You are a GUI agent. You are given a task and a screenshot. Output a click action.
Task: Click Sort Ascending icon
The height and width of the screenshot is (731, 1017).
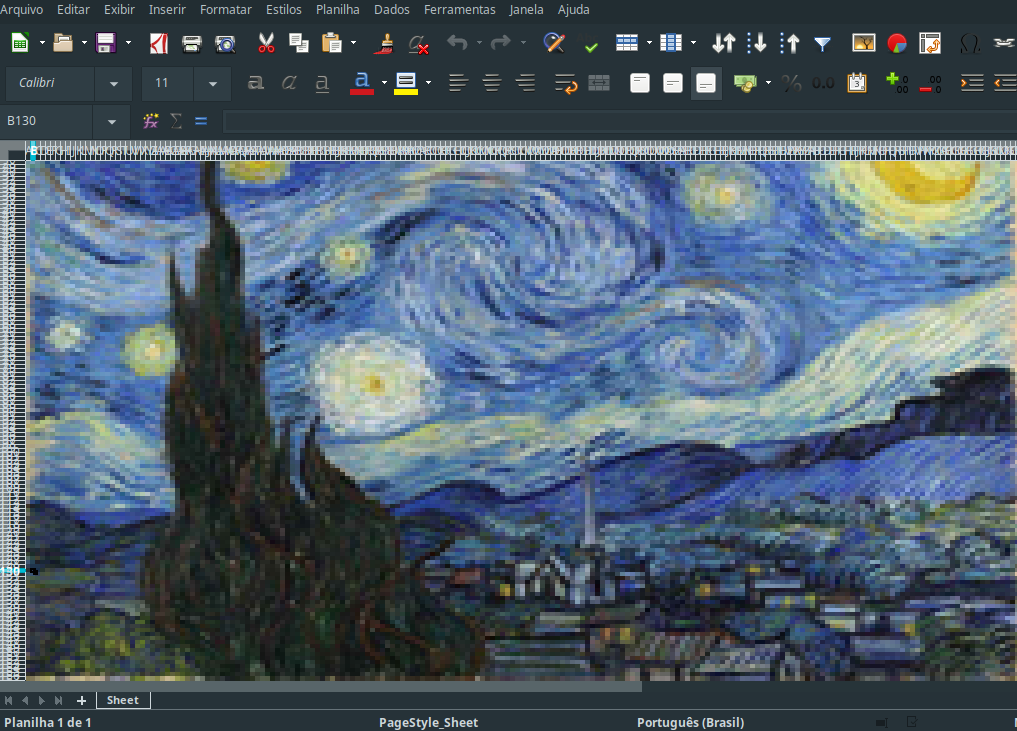pos(756,43)
